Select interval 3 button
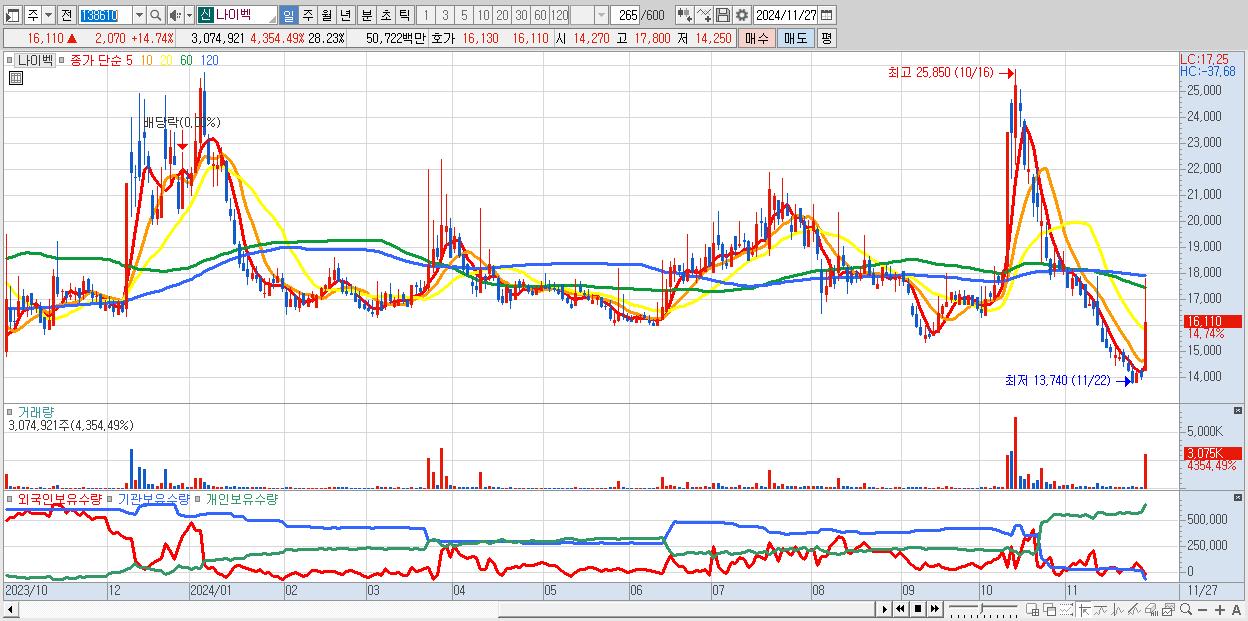Image resolution: width=1248 pixels, height=621 pixels. click(445, 15)
